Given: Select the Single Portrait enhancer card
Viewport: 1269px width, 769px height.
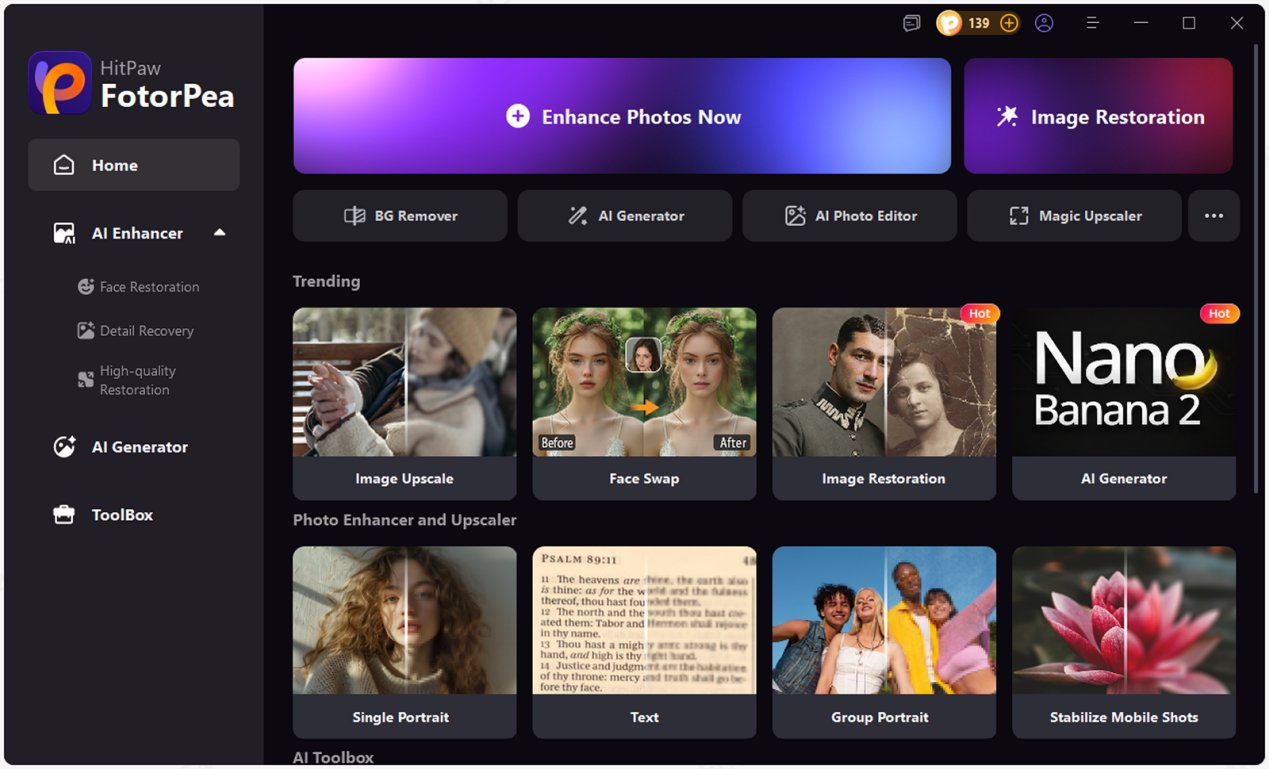Looking at the screenshot, I should click(404, 642).
